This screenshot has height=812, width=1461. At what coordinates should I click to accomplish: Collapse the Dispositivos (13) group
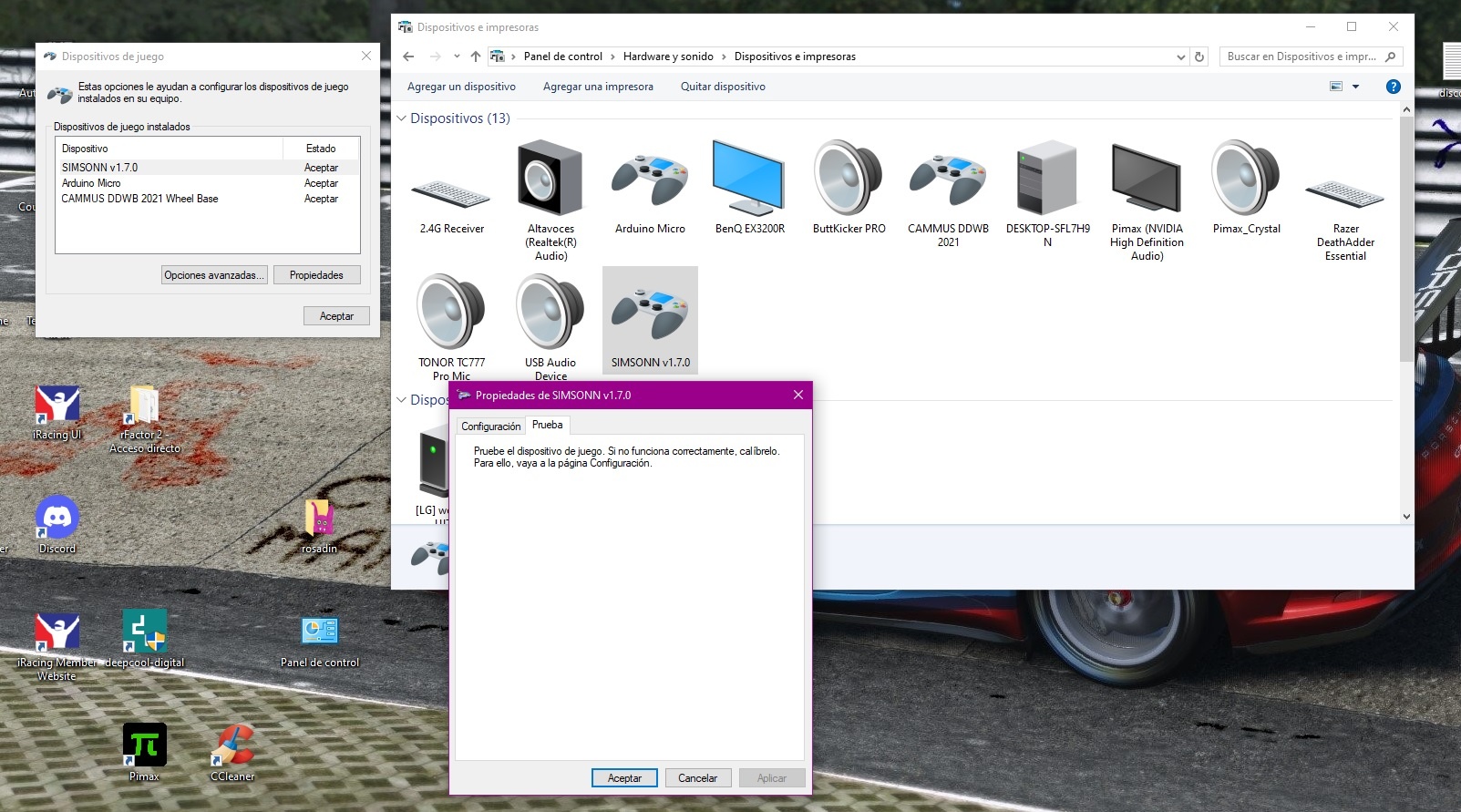click(401, 118)
